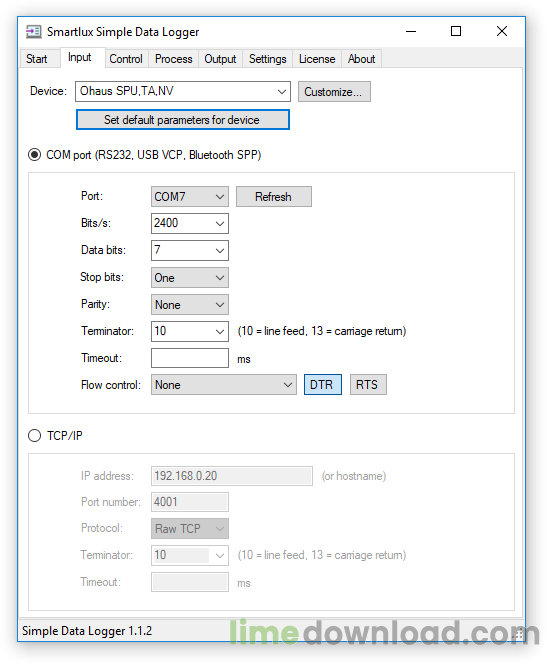Click the status text Simple Data Logger 1.1.2

(87, 631)
